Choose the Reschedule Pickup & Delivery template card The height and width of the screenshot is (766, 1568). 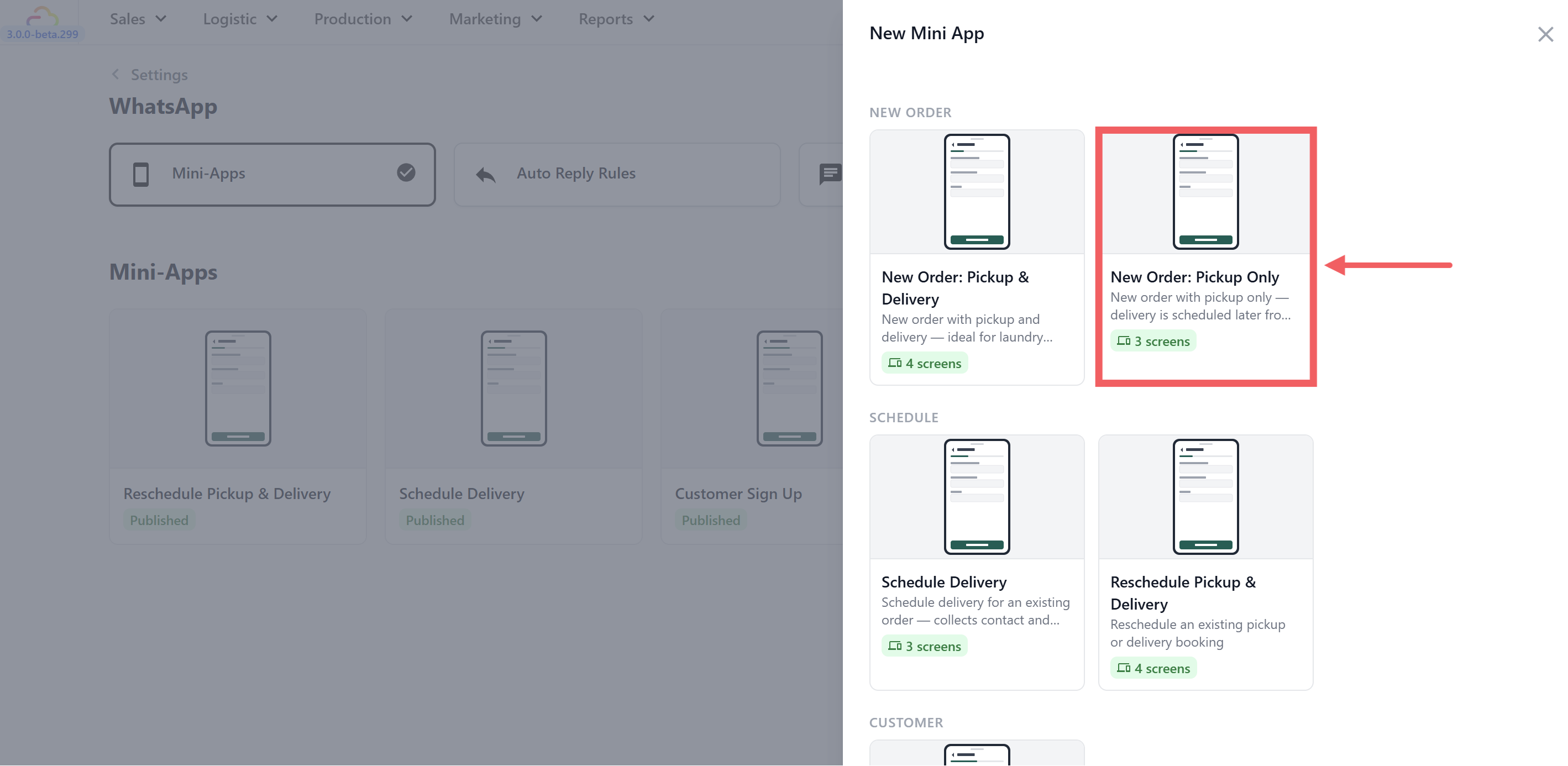1205,562
